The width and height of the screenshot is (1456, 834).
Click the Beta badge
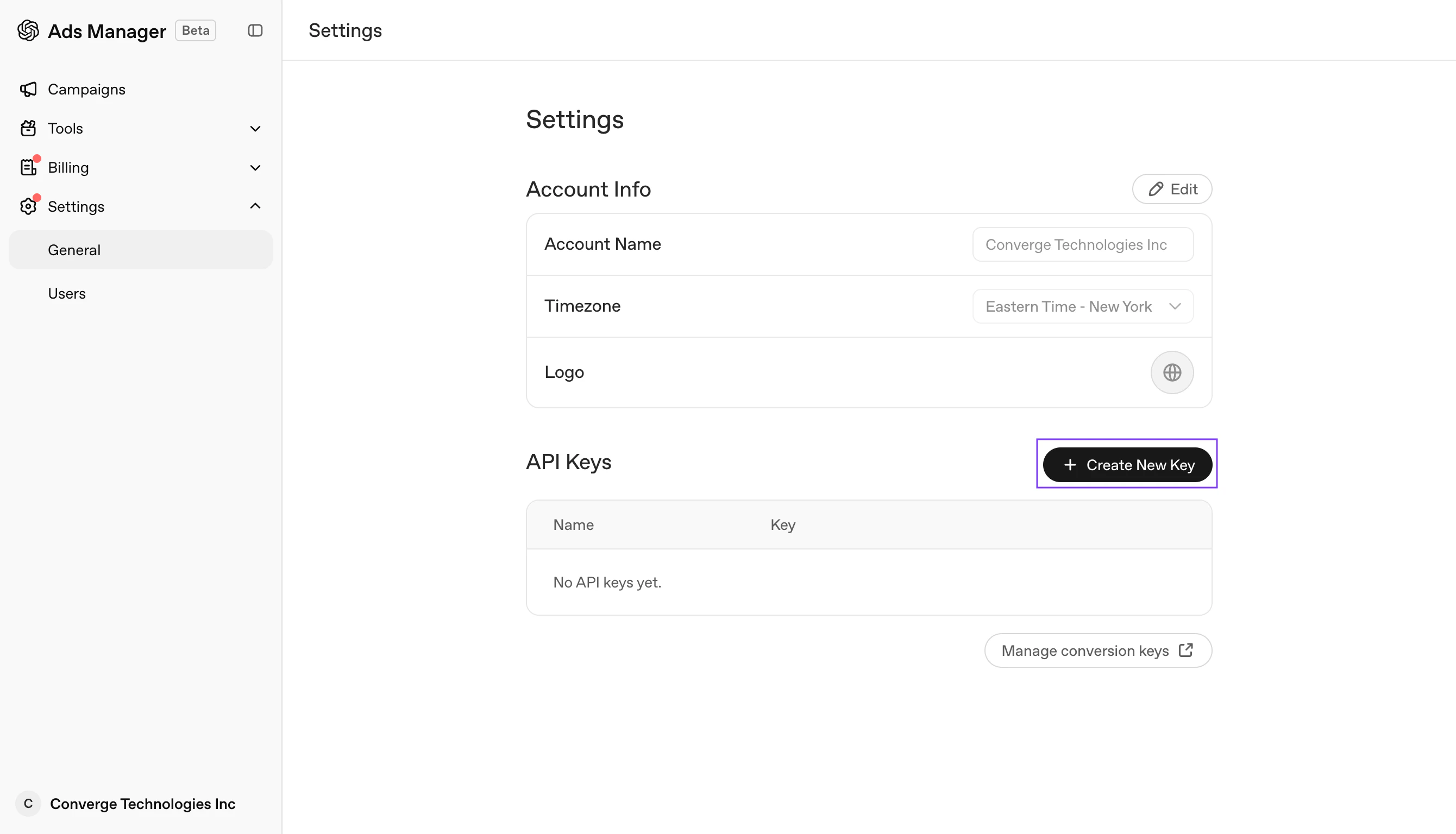tap(196, 30)
